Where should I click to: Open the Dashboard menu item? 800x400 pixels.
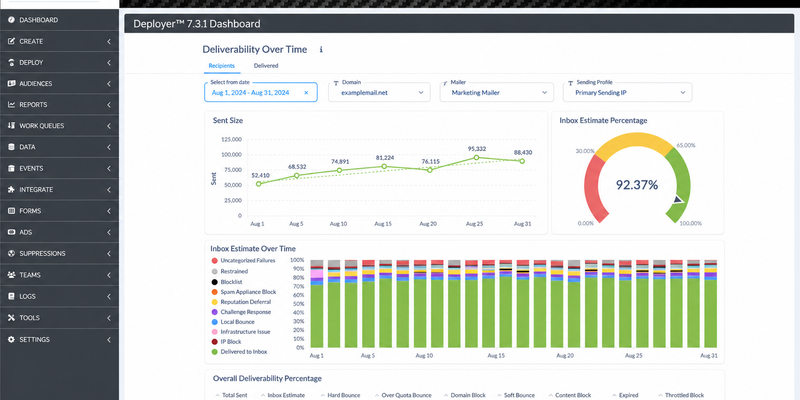(x=59, y=20)
